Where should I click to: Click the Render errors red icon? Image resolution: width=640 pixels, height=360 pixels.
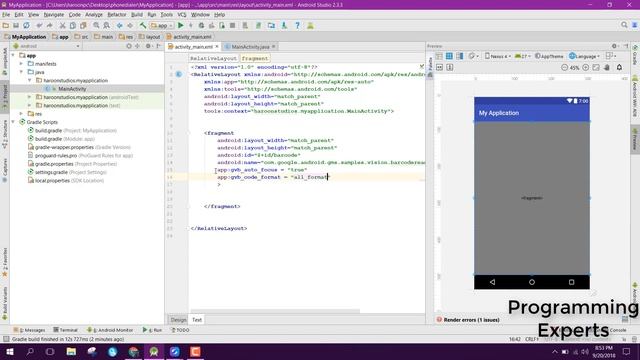[x=439, y=320]
